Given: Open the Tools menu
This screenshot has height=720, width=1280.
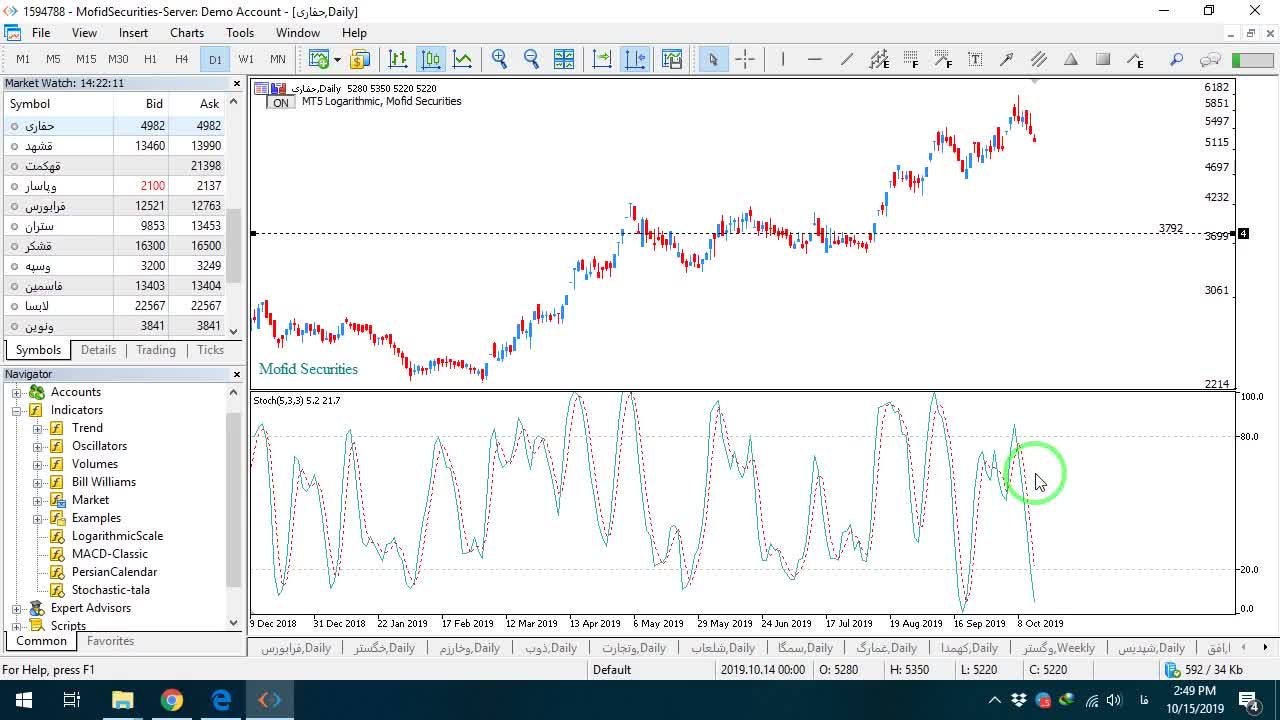Looking at the screenshot, I should point(240,33).
